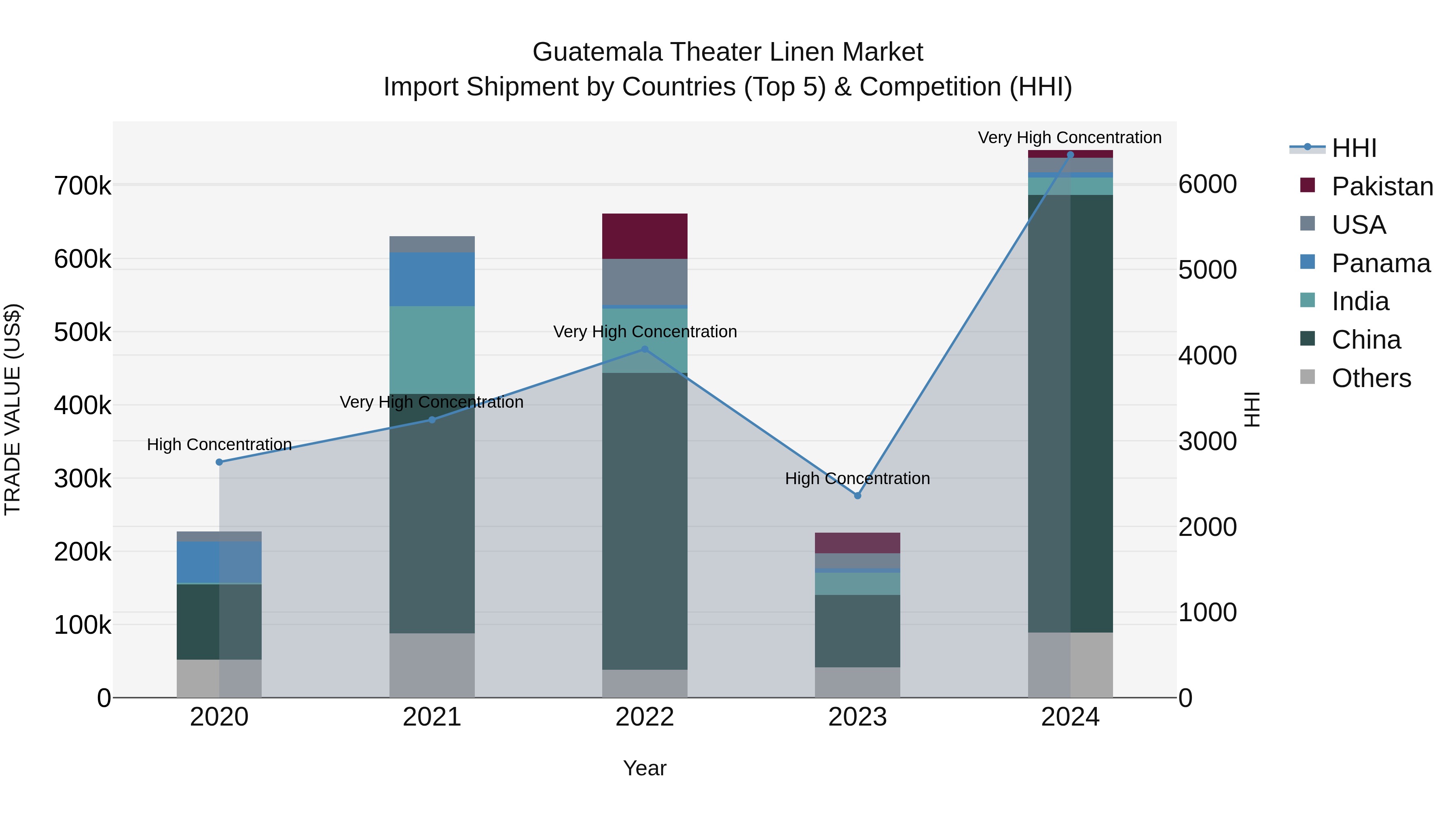Click the 2022 HHI data point
Viewport: 1456px width, 819px height.
tap(645, 349)
